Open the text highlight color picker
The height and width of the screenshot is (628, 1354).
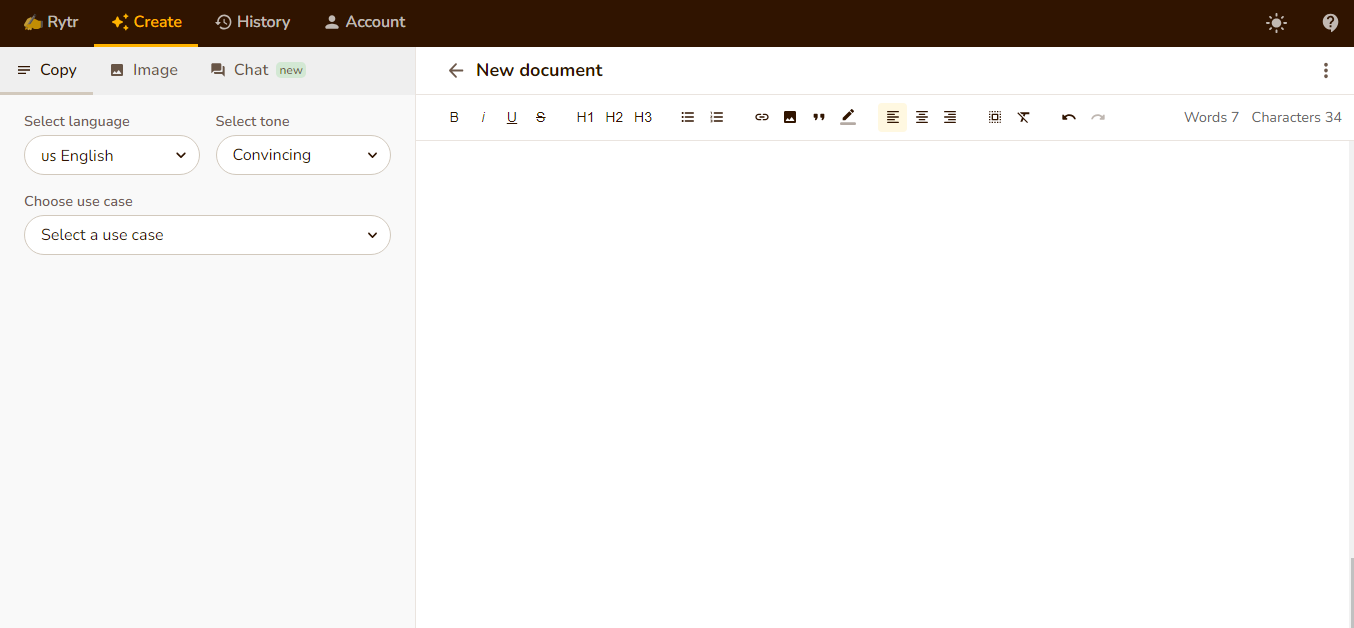point(848,117)
